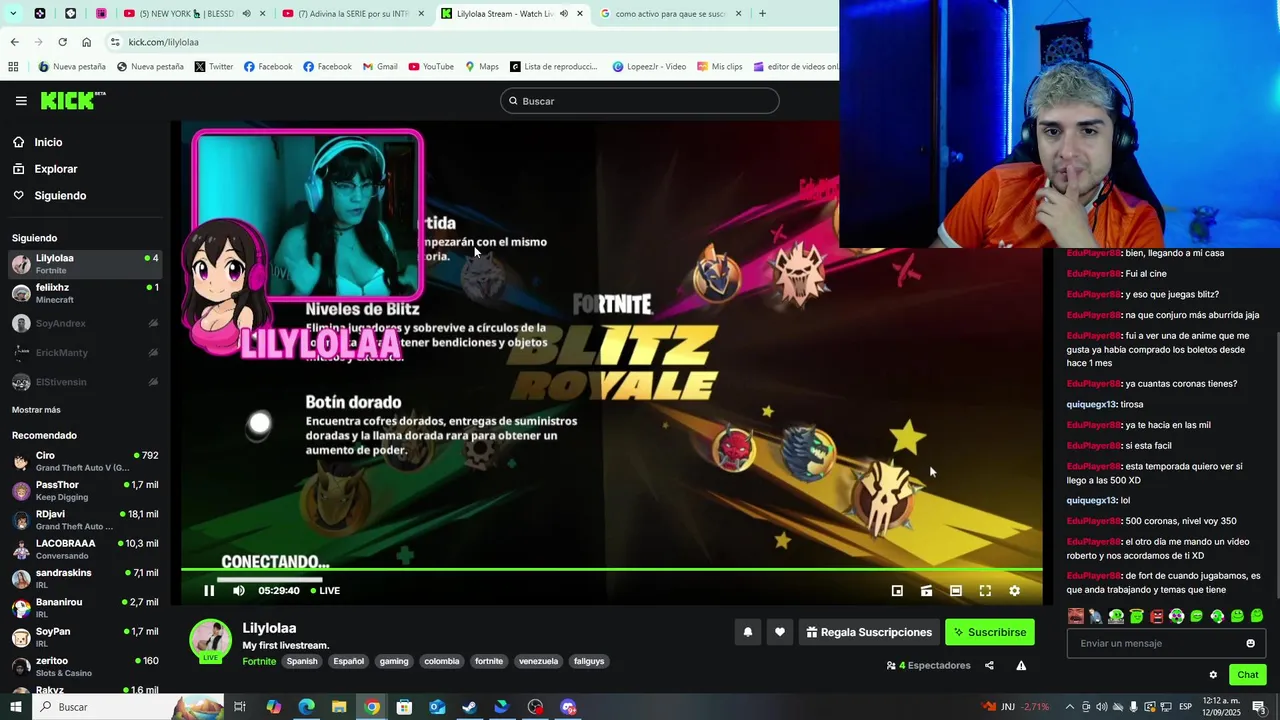
Task: Open feliixhz channel in following list
Action: pos(85,293)
